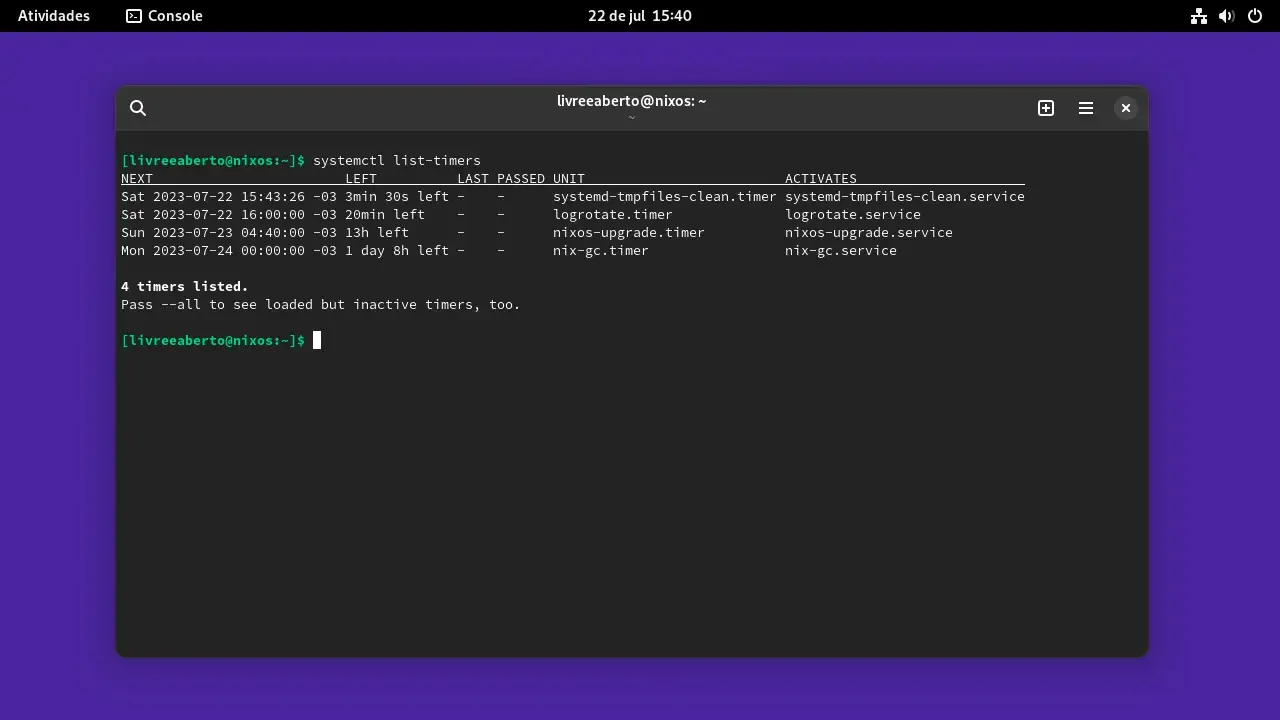Click the network status icon

[x=1199, y=16]
